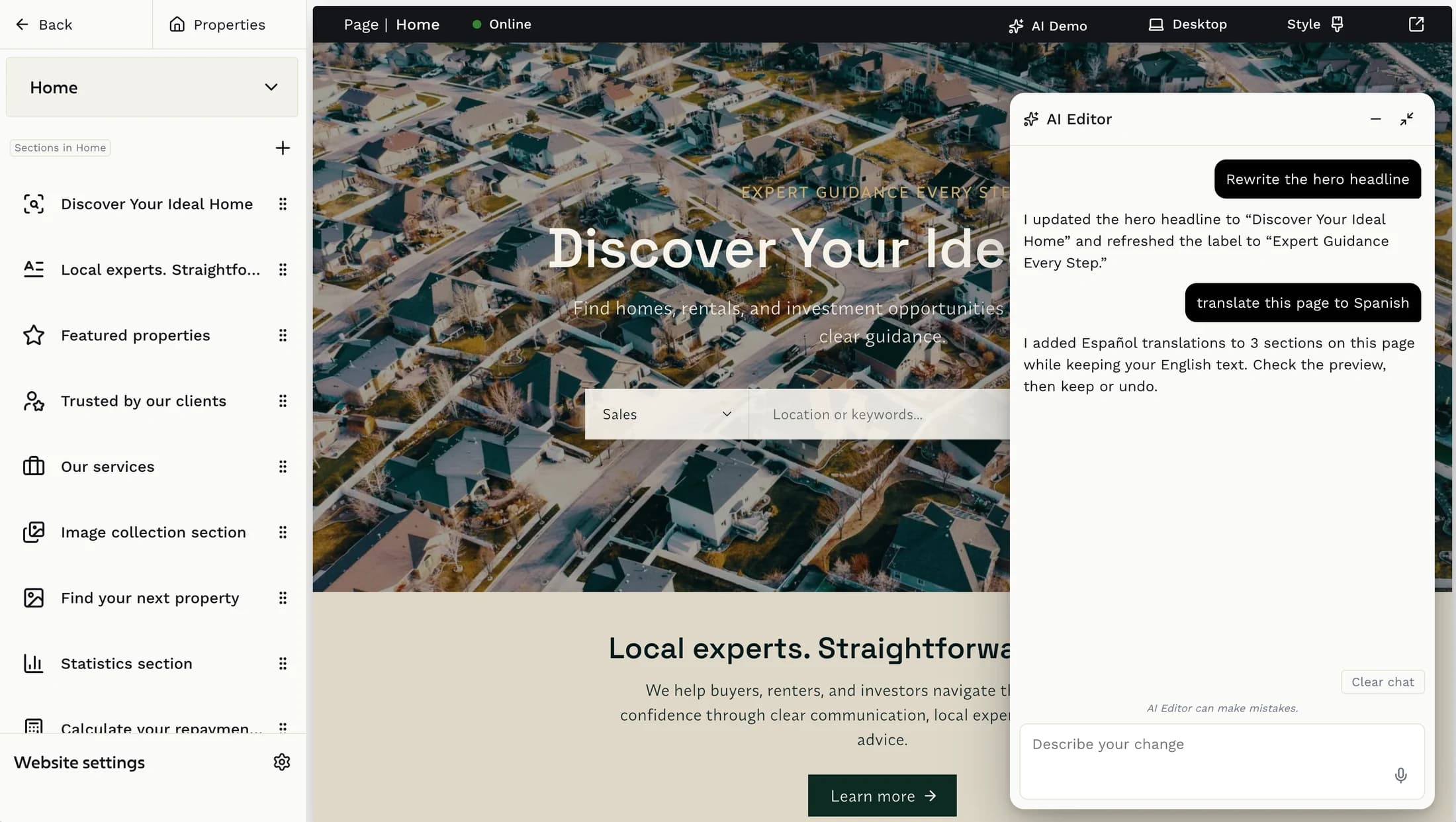
Task: Click drag handle for Local experts section
Action: click(x=283, y=269)
